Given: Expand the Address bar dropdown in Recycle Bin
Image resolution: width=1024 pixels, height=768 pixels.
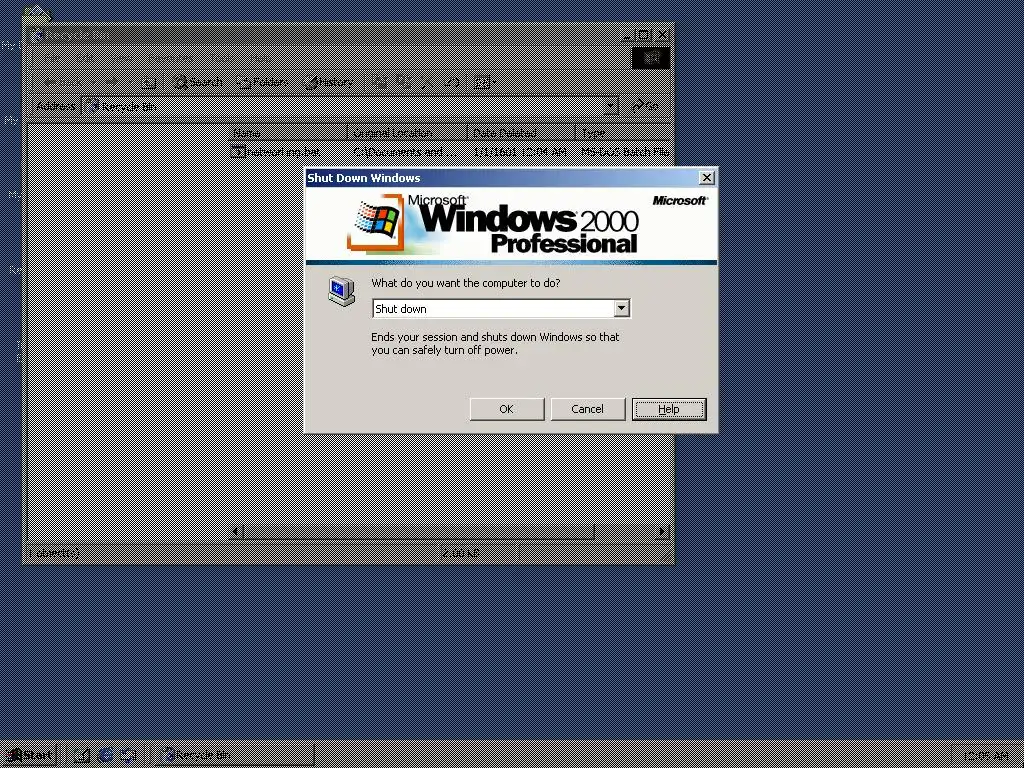Looking at the screenshot, I should 610,106.
